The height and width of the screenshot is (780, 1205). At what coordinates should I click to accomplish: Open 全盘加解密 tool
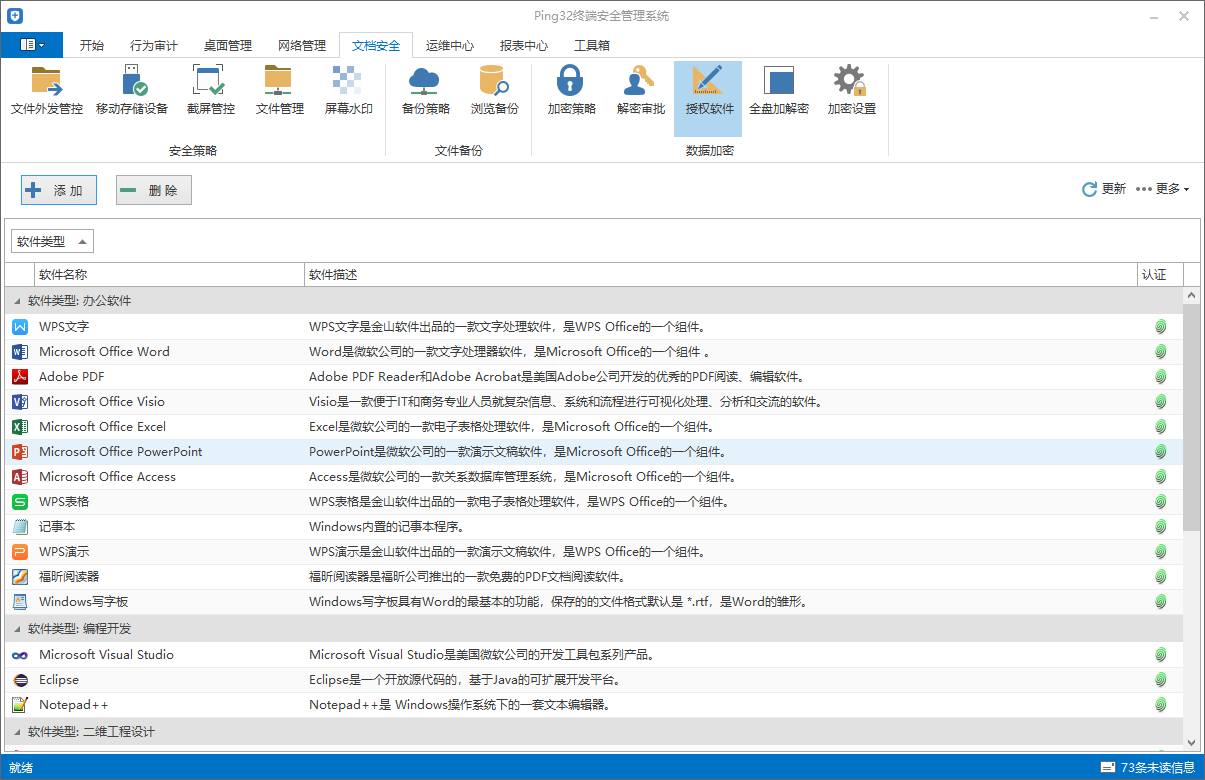coord(779,92)
